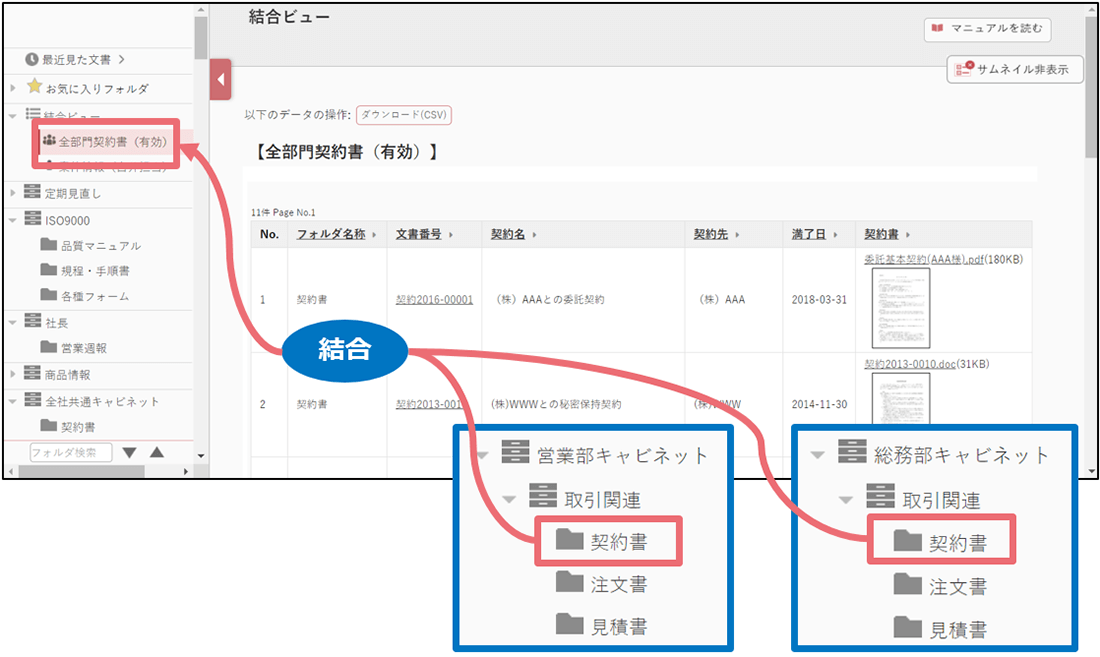Click the 全社共通キャビネット cabinet icon
Viewport: 1100px width, 657px height.
[x=32, y=400]
